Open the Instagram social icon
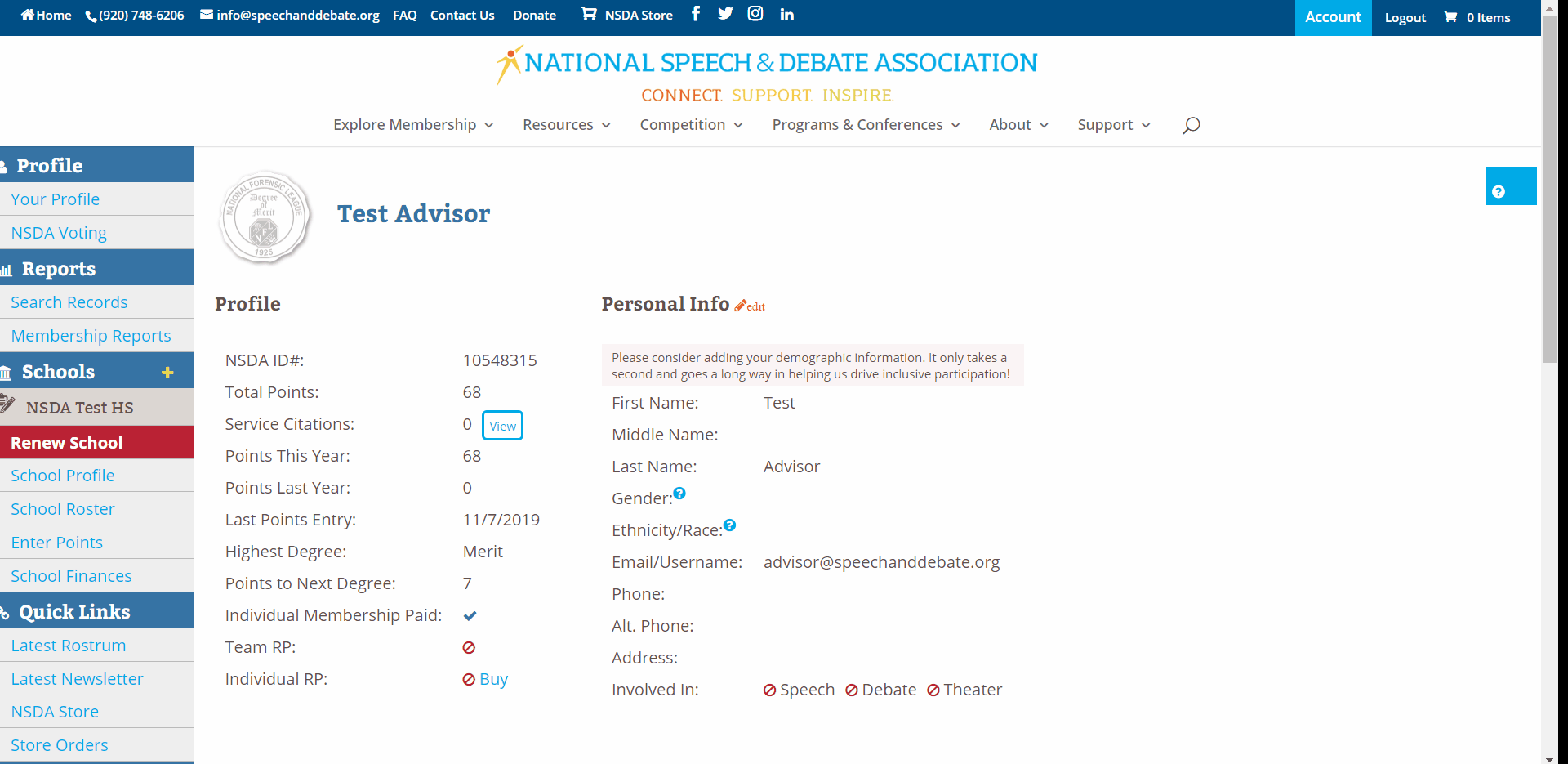 [755, 14]
